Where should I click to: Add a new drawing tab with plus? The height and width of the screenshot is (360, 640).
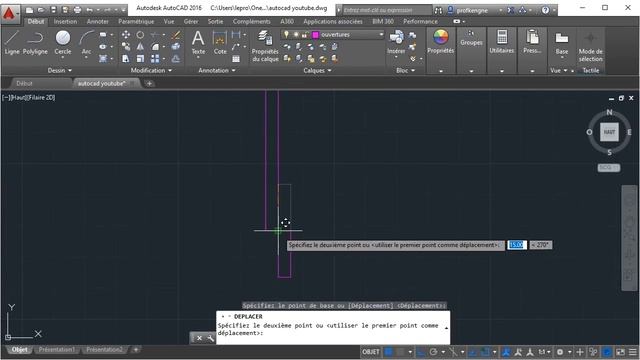pos(149,83)
